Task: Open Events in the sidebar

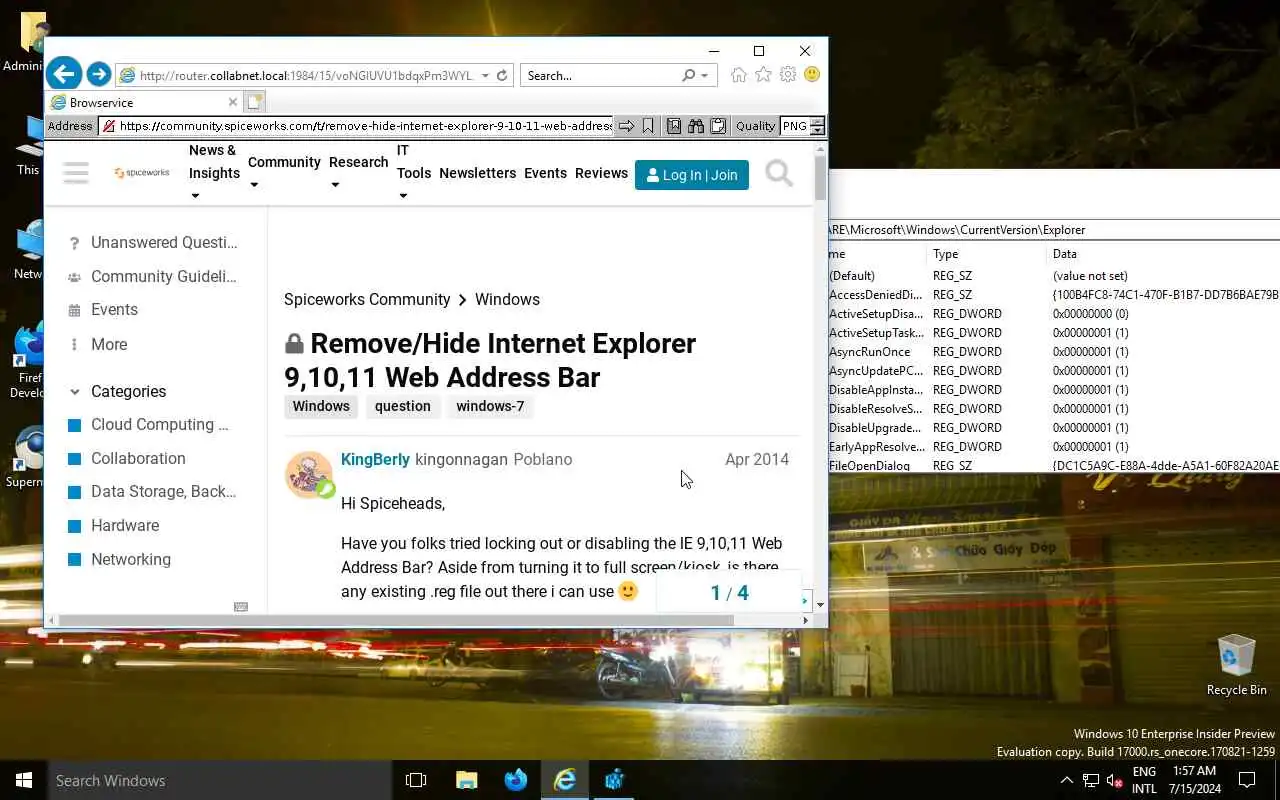Action: (103, 310)
